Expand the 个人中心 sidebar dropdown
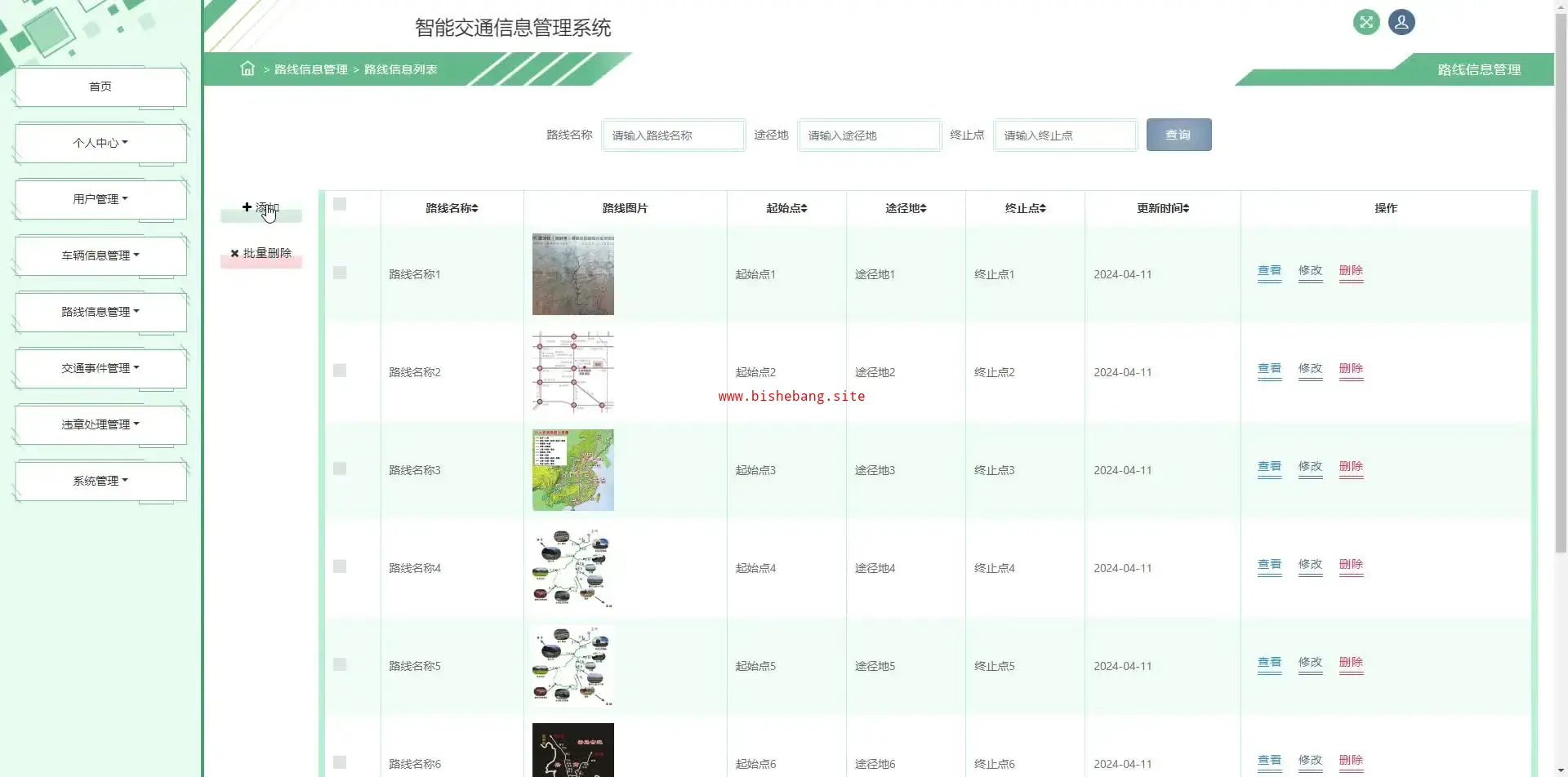 tap(100, 143)
